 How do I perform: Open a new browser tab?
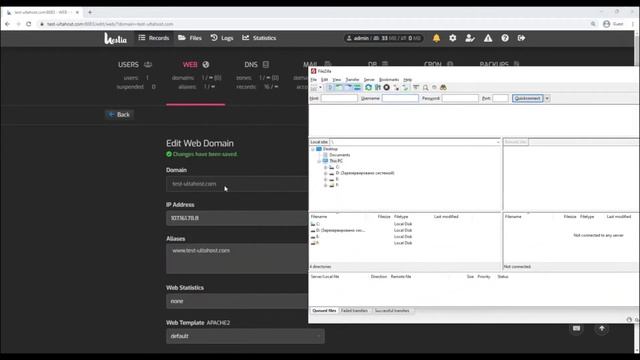point(90,12)
